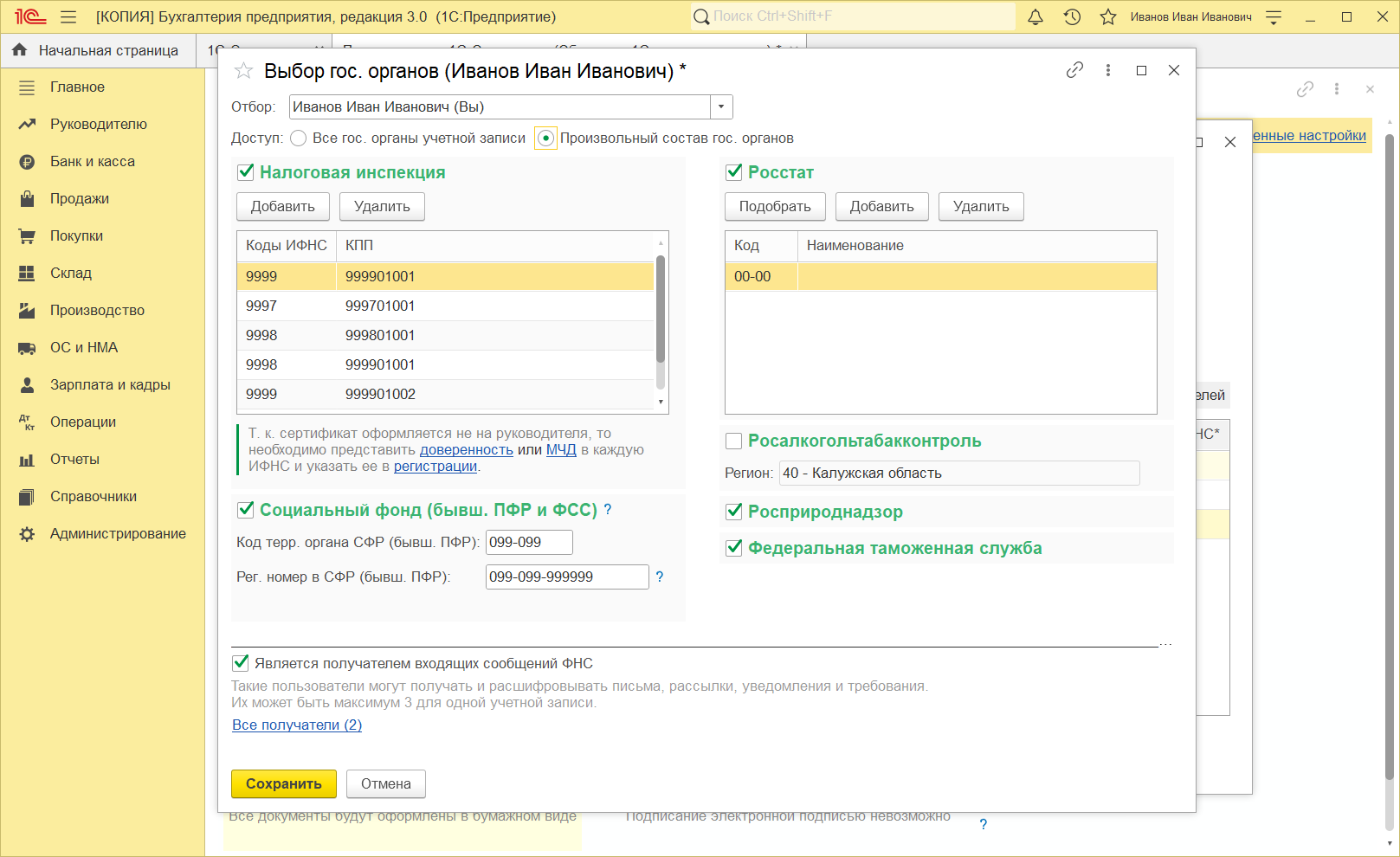Click Производство factory icon in sidebar
The image size is (1400, 857).
[x=27, y=311]
